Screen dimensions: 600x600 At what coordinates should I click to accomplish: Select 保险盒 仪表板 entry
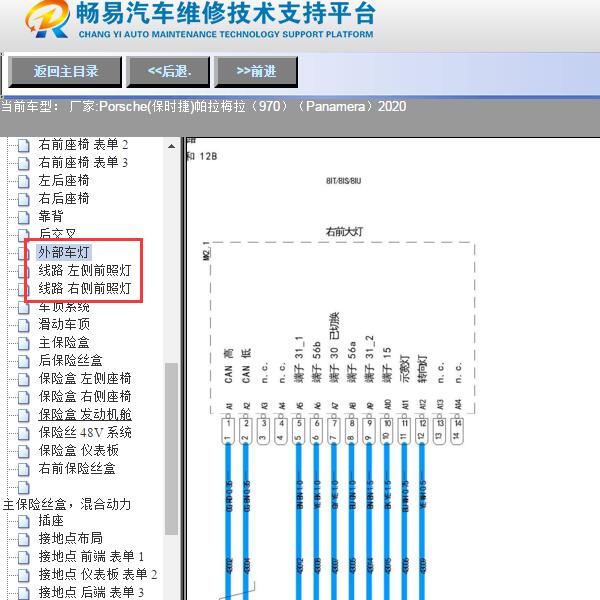(78, 450)
